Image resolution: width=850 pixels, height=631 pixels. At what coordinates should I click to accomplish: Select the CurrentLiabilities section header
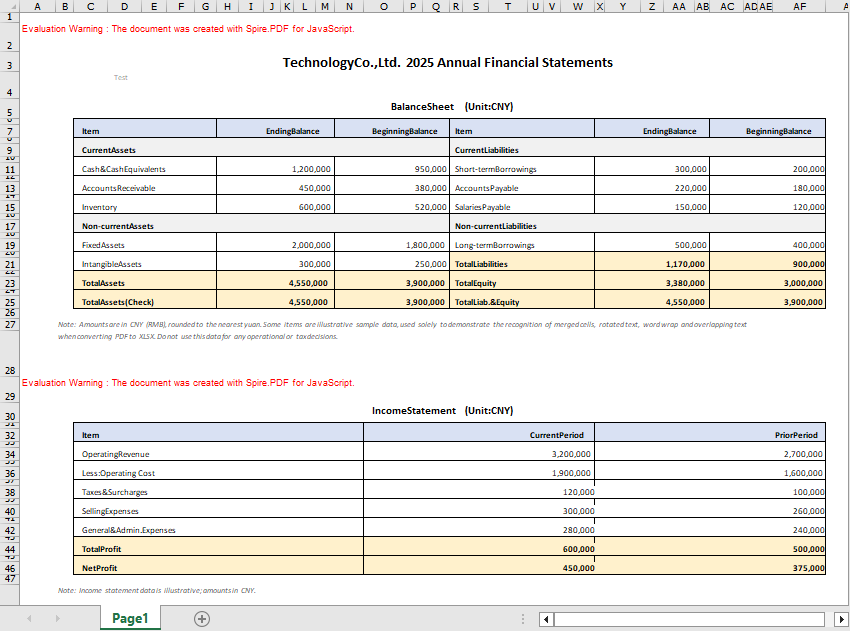(638, 147)
